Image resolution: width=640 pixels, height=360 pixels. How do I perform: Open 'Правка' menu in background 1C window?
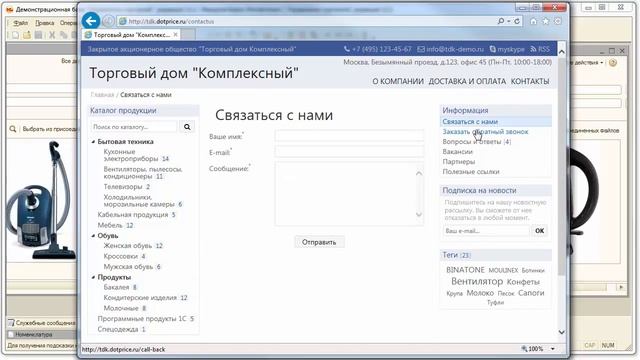pos(44,23)
